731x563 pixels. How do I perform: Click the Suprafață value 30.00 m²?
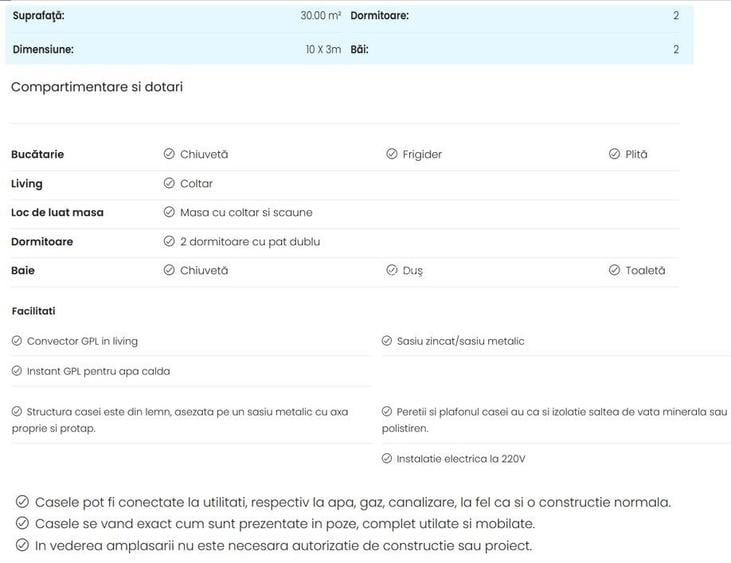[x=320, y=16]
